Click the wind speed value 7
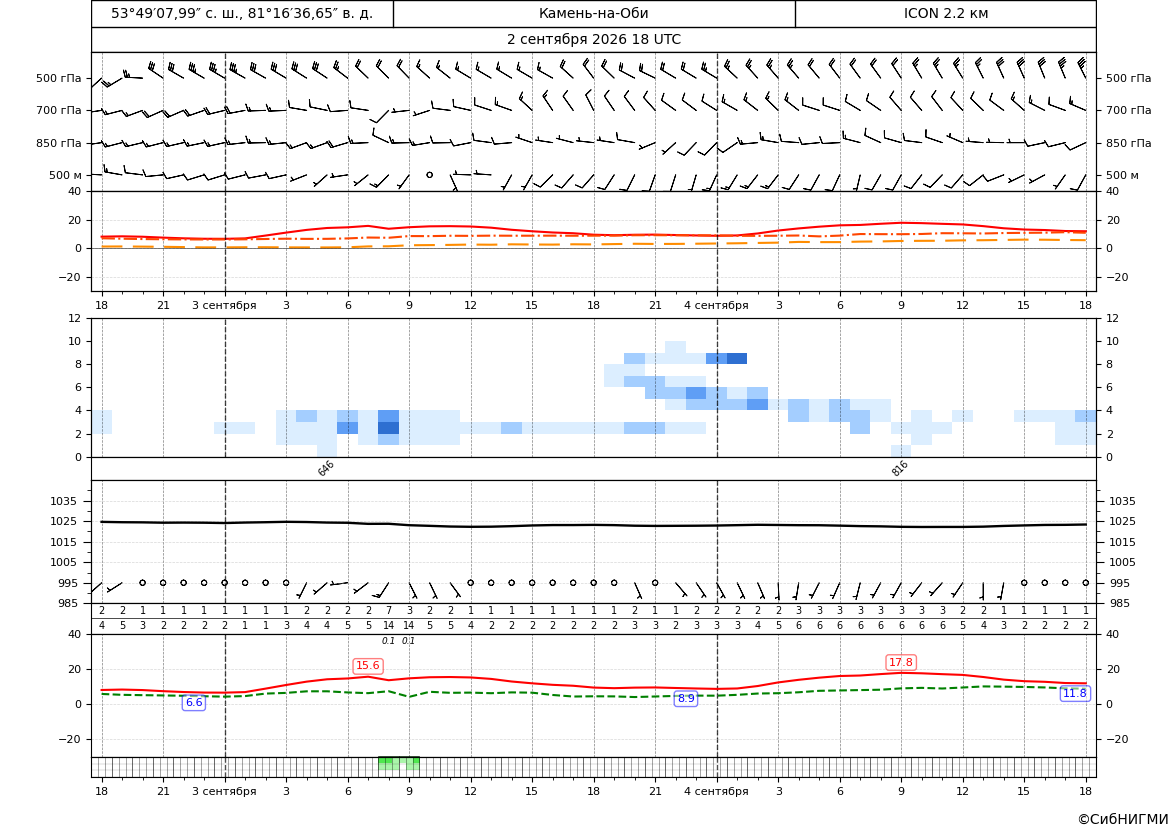The image size is (1169, 827). point(388,610)
